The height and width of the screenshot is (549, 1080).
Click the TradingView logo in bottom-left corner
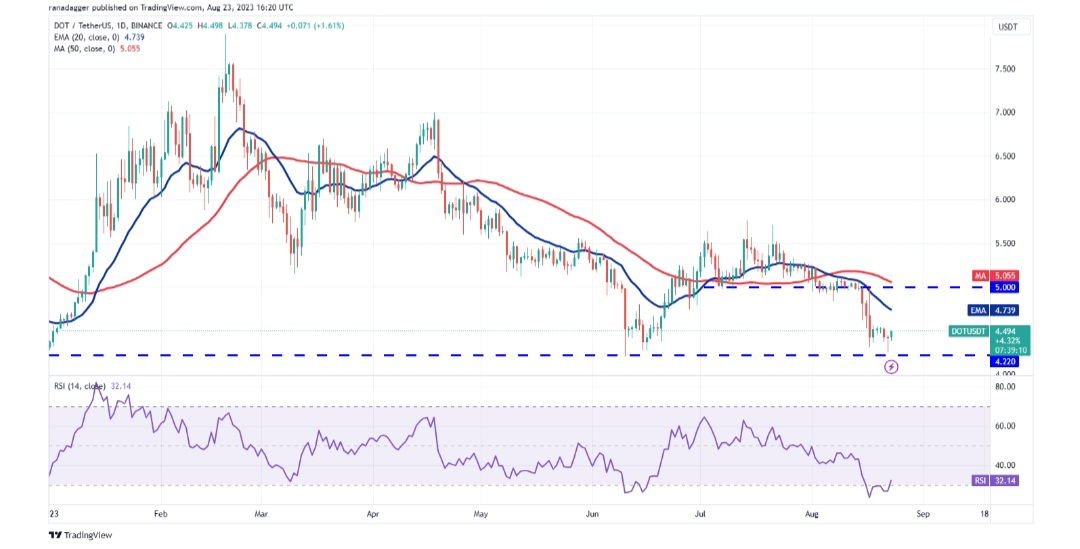[x=80, y=535]
